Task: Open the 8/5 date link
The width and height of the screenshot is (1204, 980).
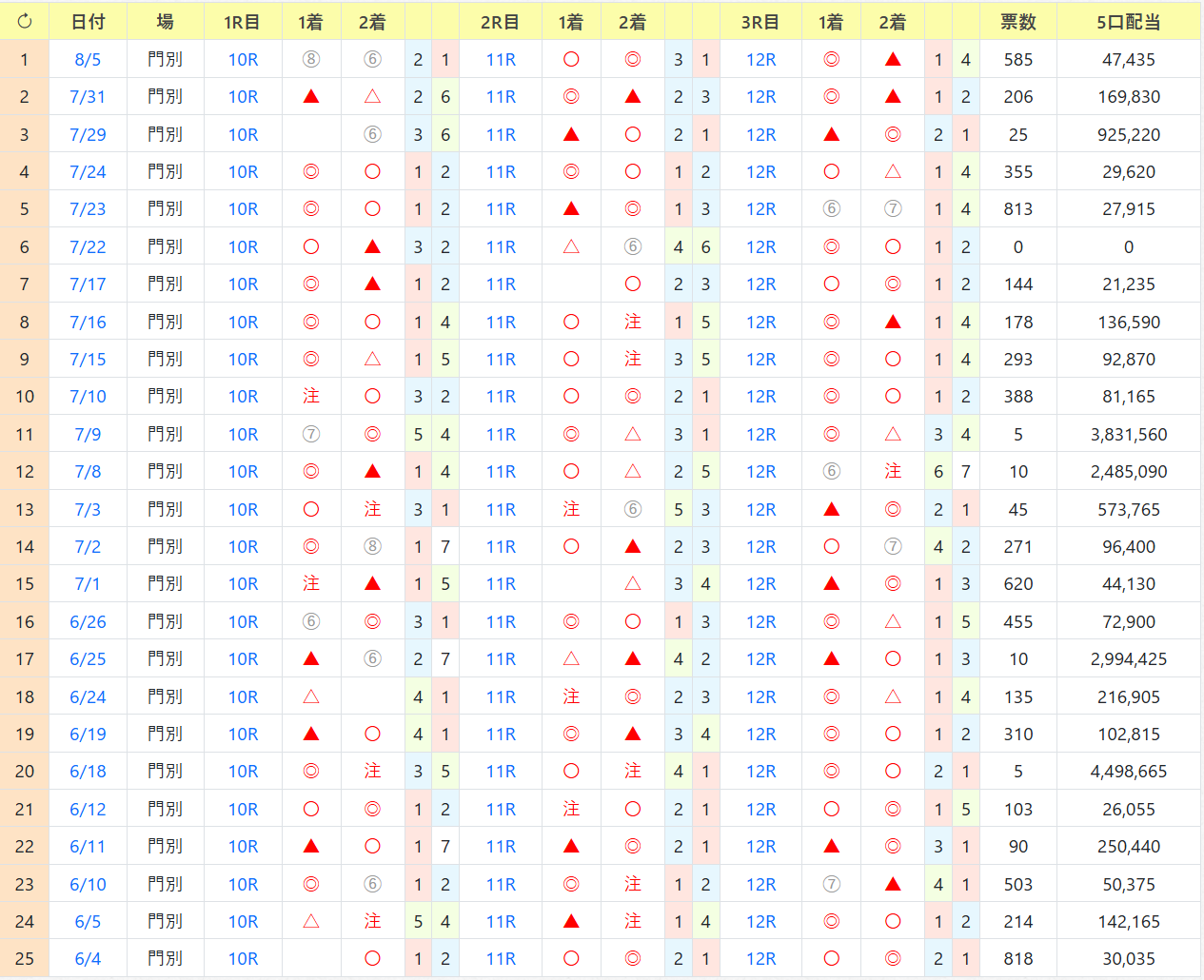Action: 88,60
